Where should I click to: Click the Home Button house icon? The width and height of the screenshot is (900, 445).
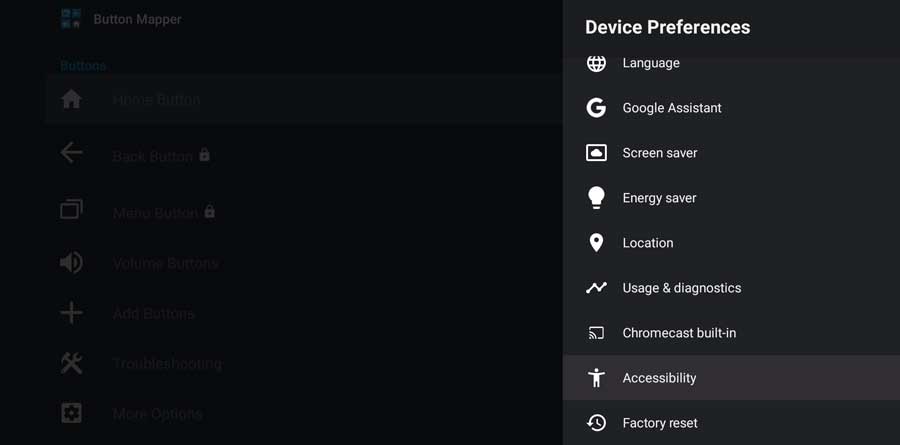point(71,99)
